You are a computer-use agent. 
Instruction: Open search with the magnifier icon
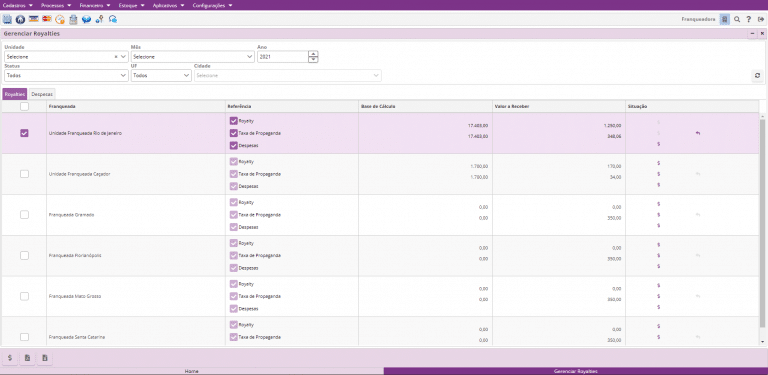click(x=737, y=20)
